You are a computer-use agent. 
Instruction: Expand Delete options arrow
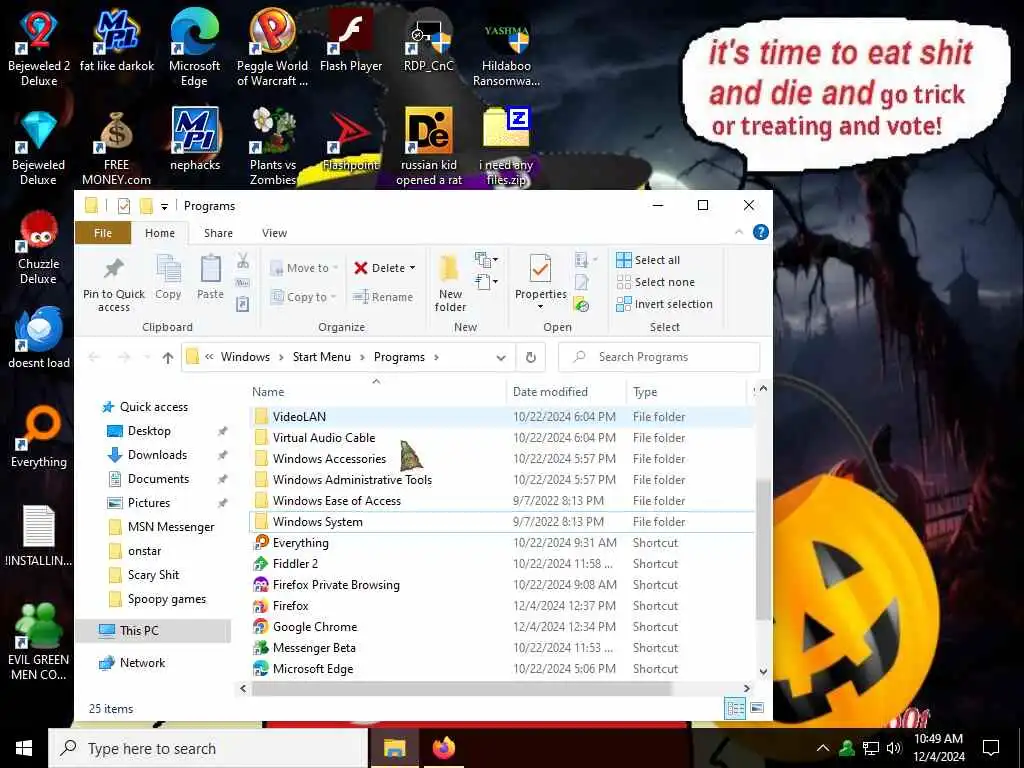tap(412, 268)
